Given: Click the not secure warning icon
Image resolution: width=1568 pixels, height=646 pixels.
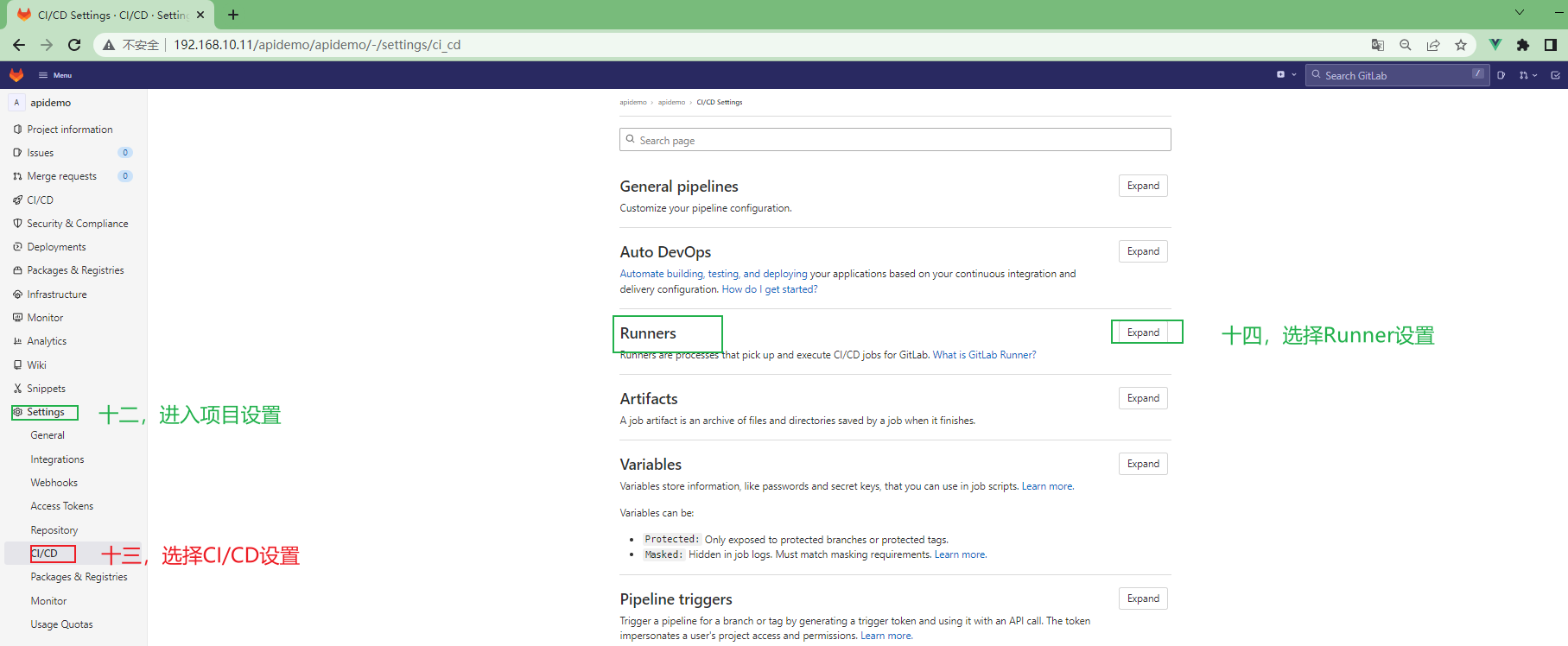Looking at the screenshot, I should 109,45.
